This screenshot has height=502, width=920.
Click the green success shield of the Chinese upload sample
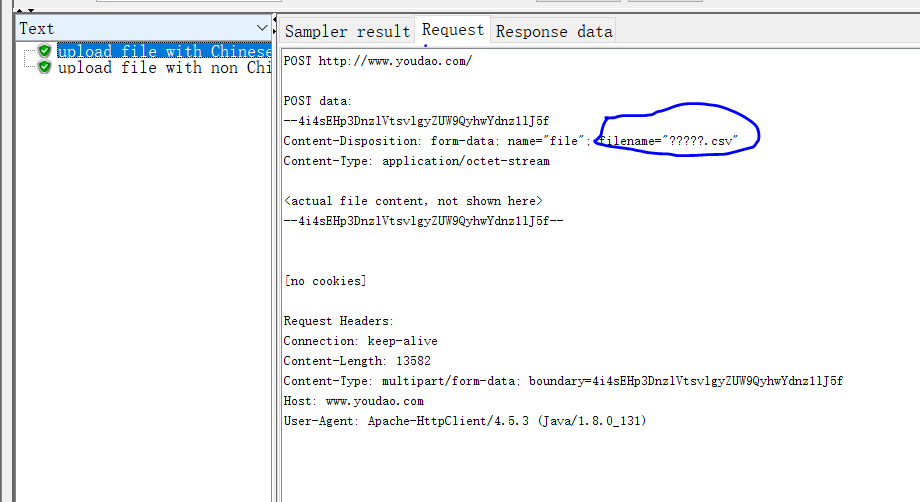pos(45,51)
